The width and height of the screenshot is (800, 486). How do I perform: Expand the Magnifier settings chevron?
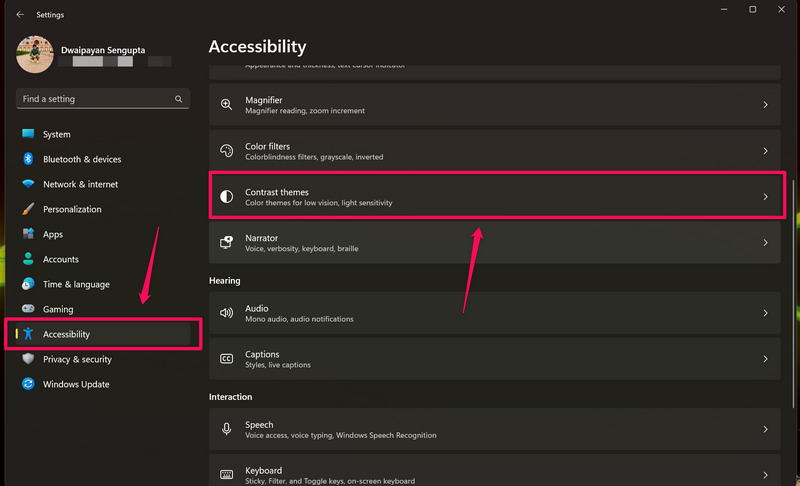coord(765,105)
